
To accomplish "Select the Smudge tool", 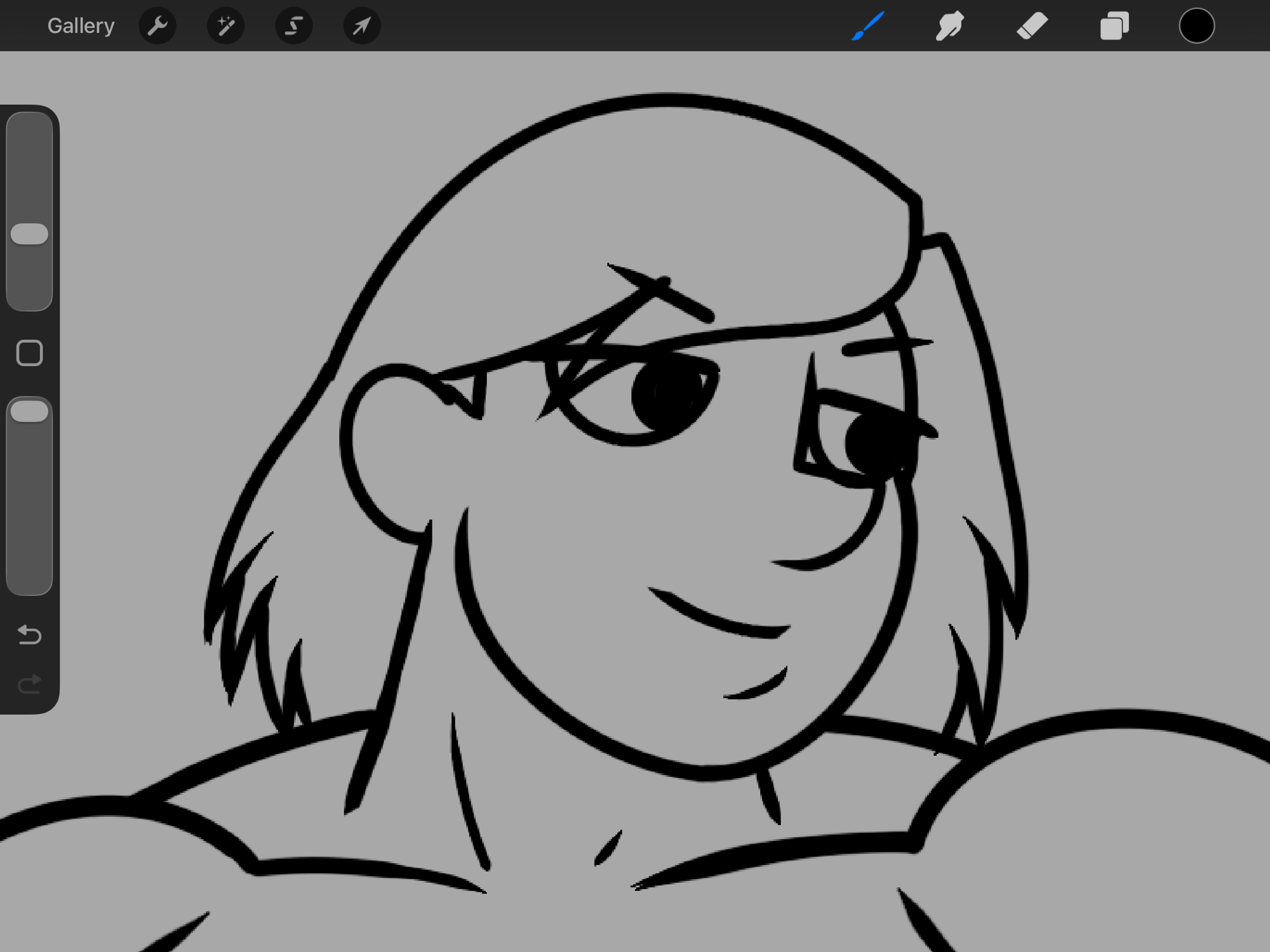I will pyautogui.click(x=949, y=26).
